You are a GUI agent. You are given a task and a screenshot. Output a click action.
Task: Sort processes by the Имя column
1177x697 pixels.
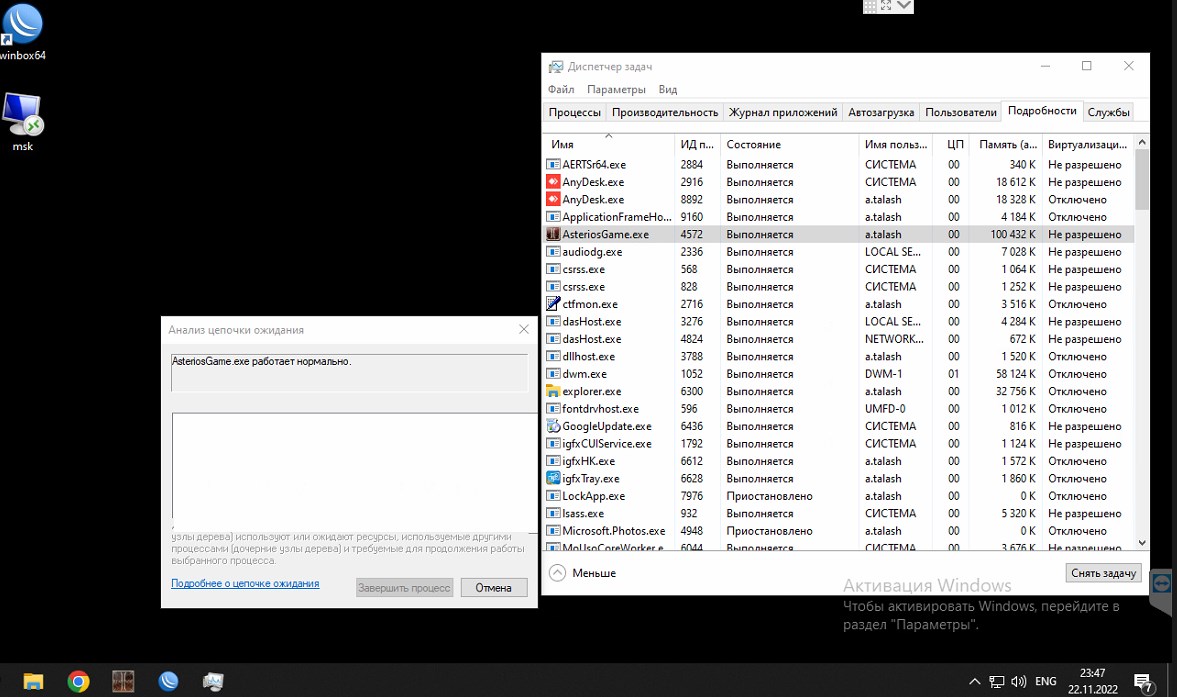click(608, 144)
